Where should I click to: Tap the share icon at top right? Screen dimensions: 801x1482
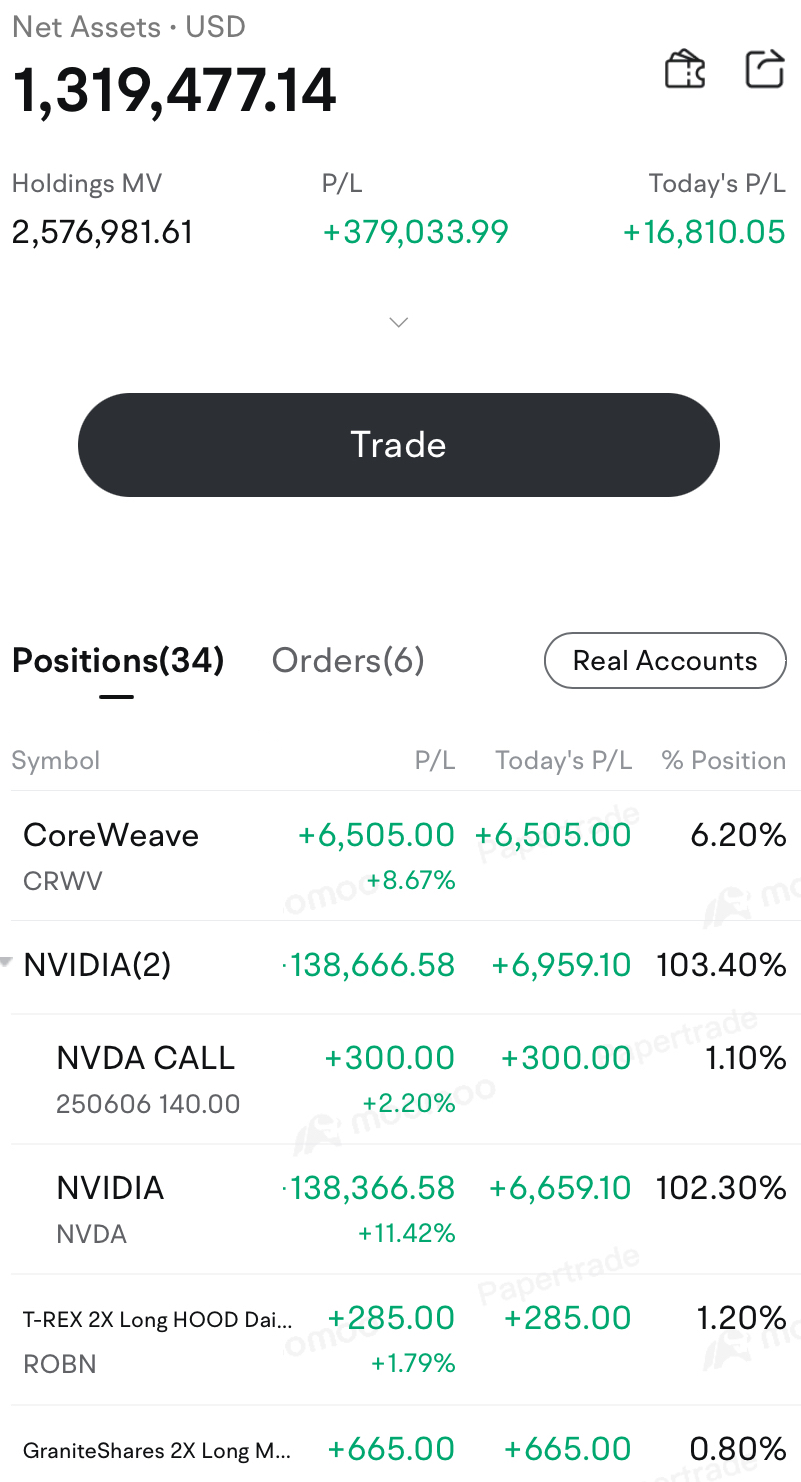coord(765,70)
